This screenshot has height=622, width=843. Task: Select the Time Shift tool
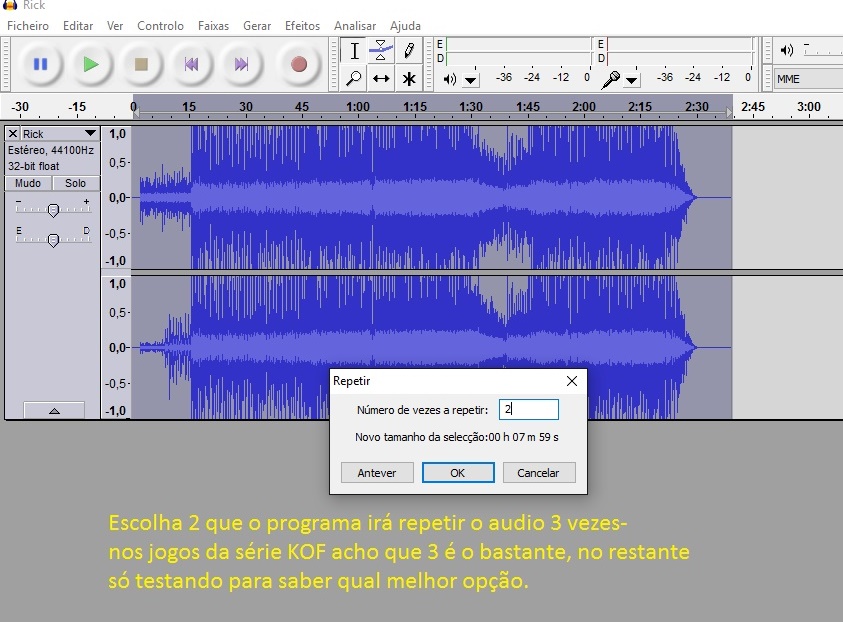coord(381,78)
